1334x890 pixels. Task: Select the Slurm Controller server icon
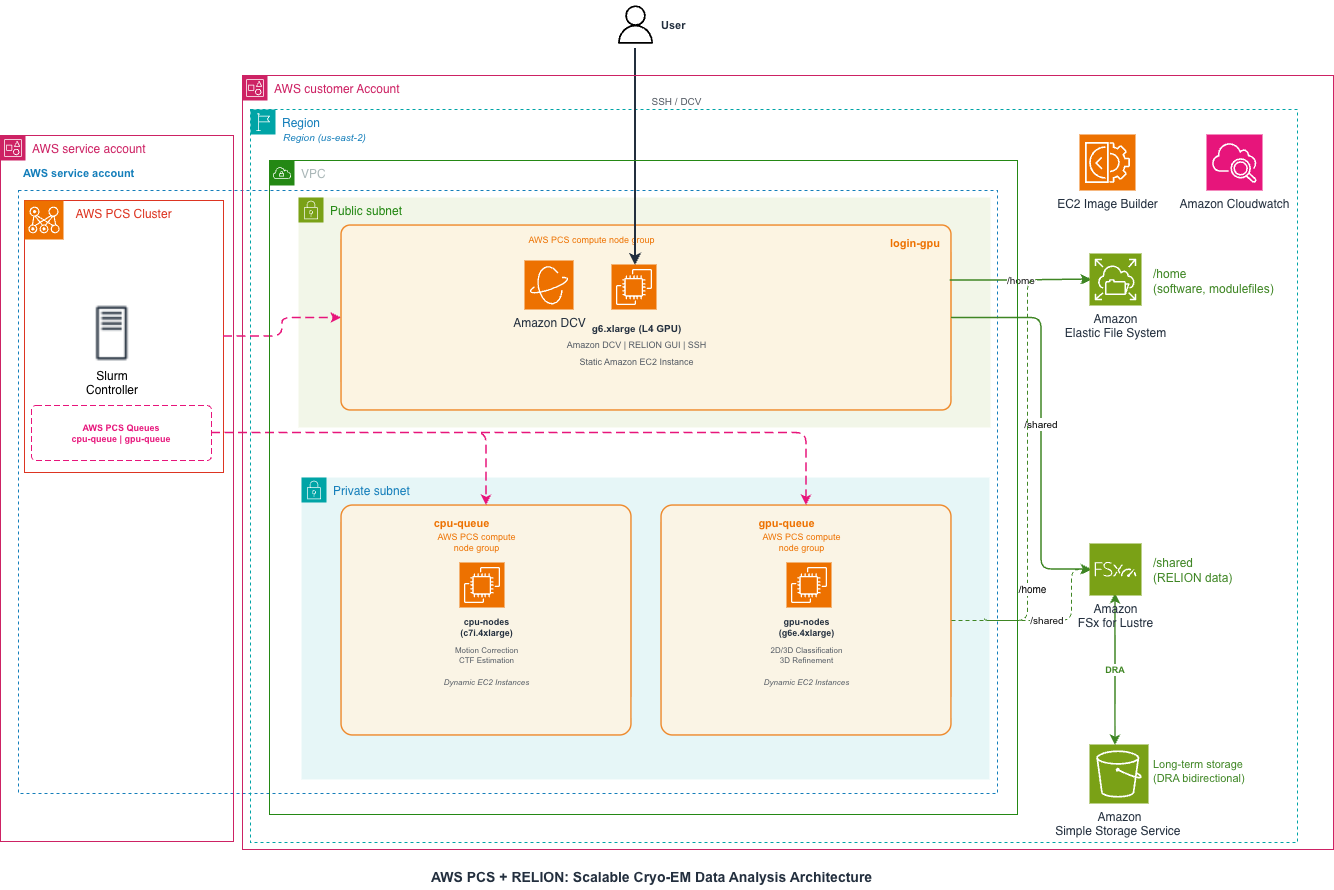(x=111, y=333)
